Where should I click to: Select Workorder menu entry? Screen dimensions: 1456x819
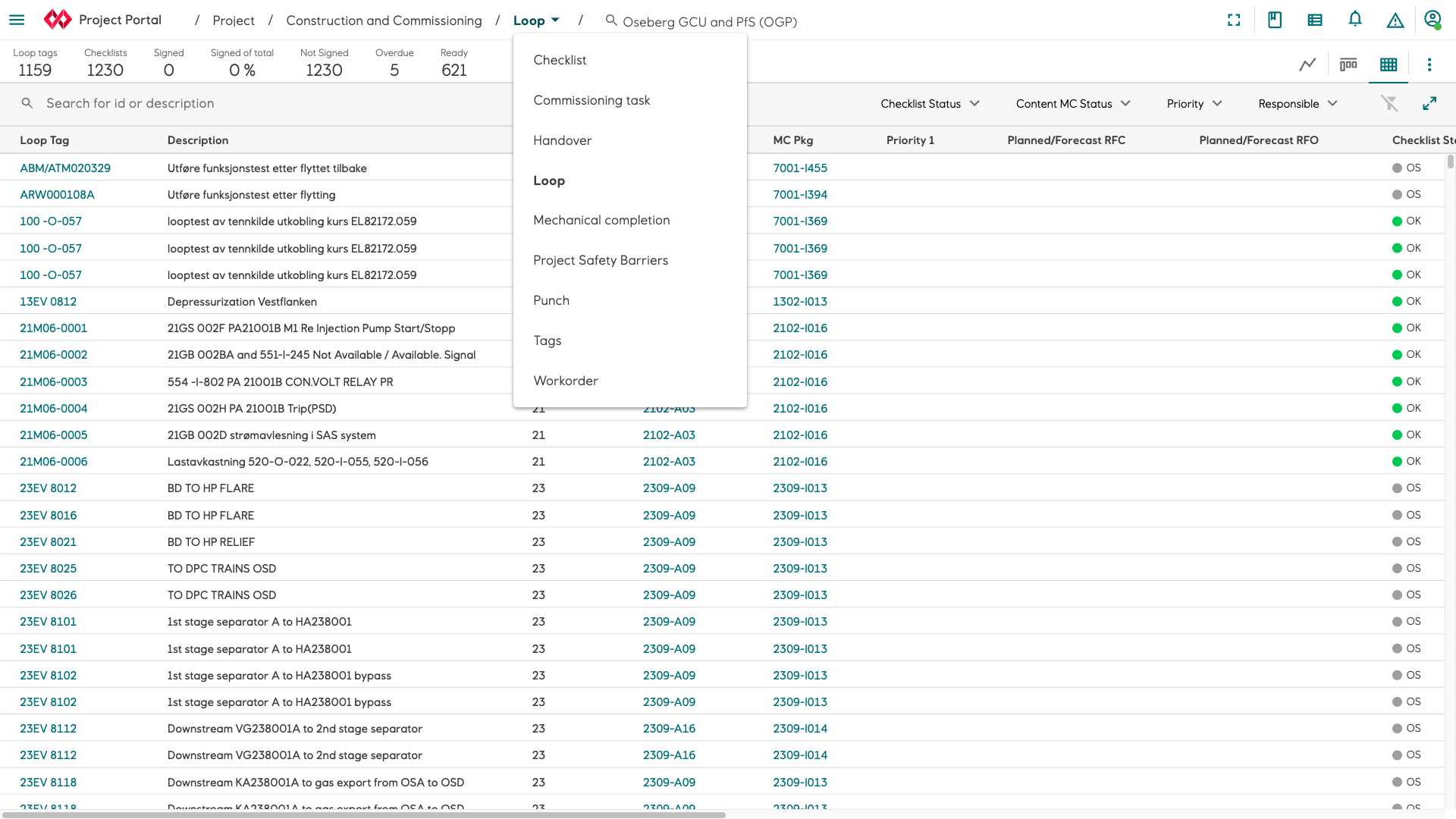click(630, 381)
